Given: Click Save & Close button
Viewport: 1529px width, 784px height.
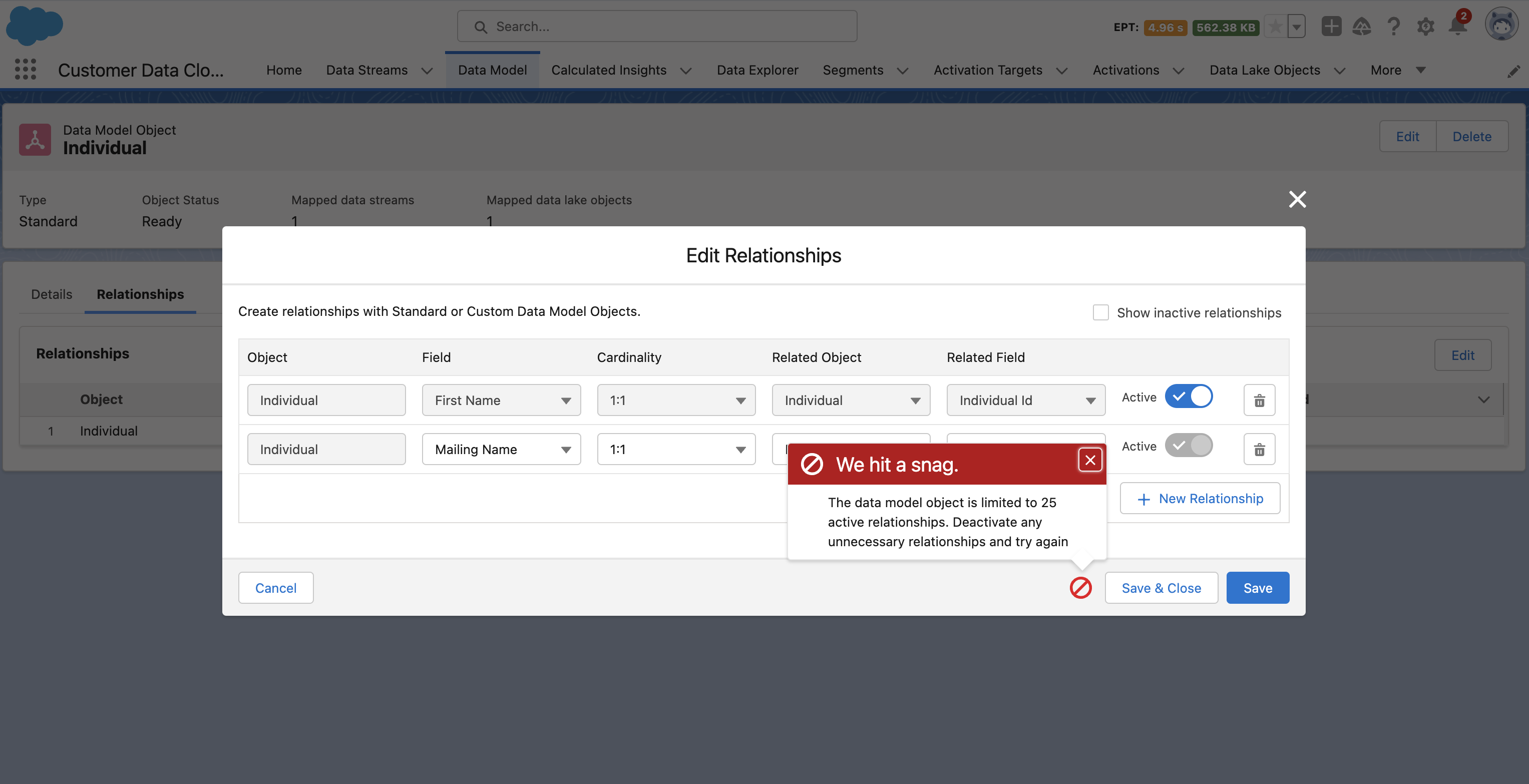Looking at the screenshot, I should point(1162,588).
